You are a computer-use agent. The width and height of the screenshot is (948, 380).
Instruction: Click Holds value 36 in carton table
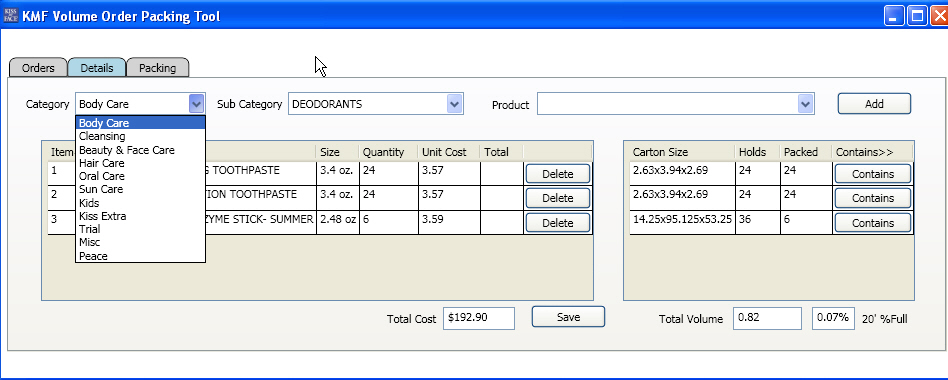point(757,222)
